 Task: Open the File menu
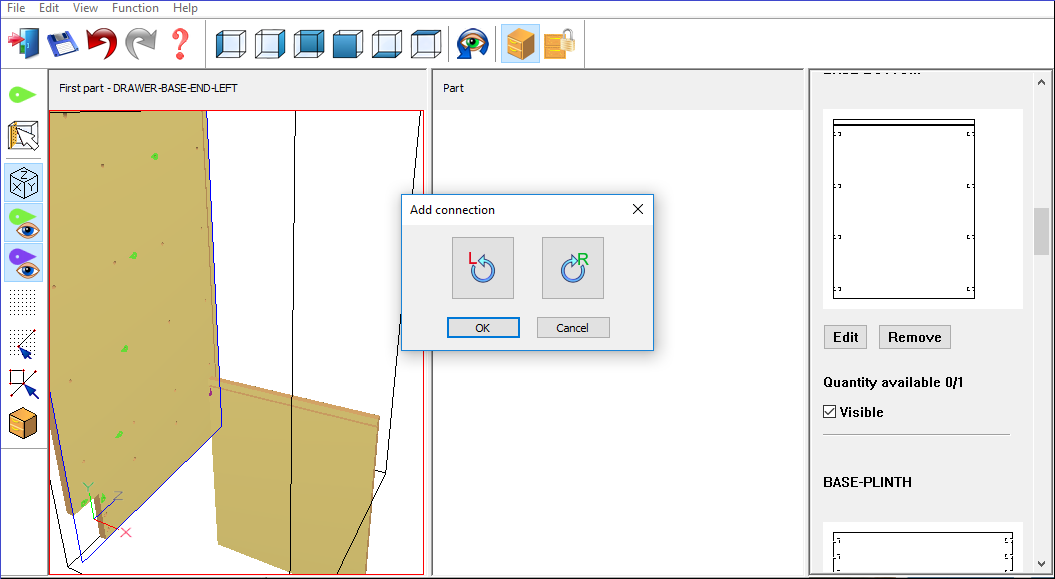[x=16, y=8]
